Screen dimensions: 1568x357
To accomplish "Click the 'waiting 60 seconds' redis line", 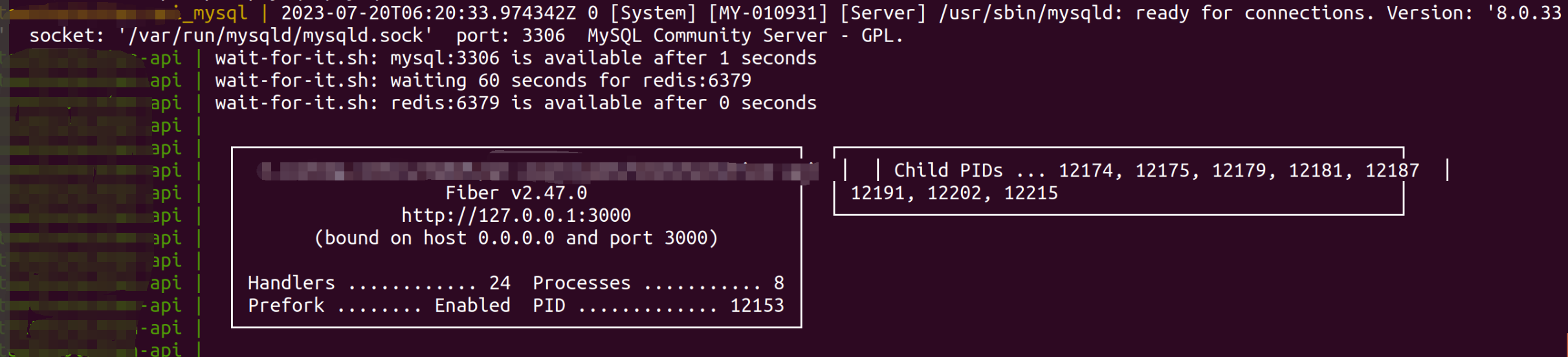I will (x=483, y=81).
